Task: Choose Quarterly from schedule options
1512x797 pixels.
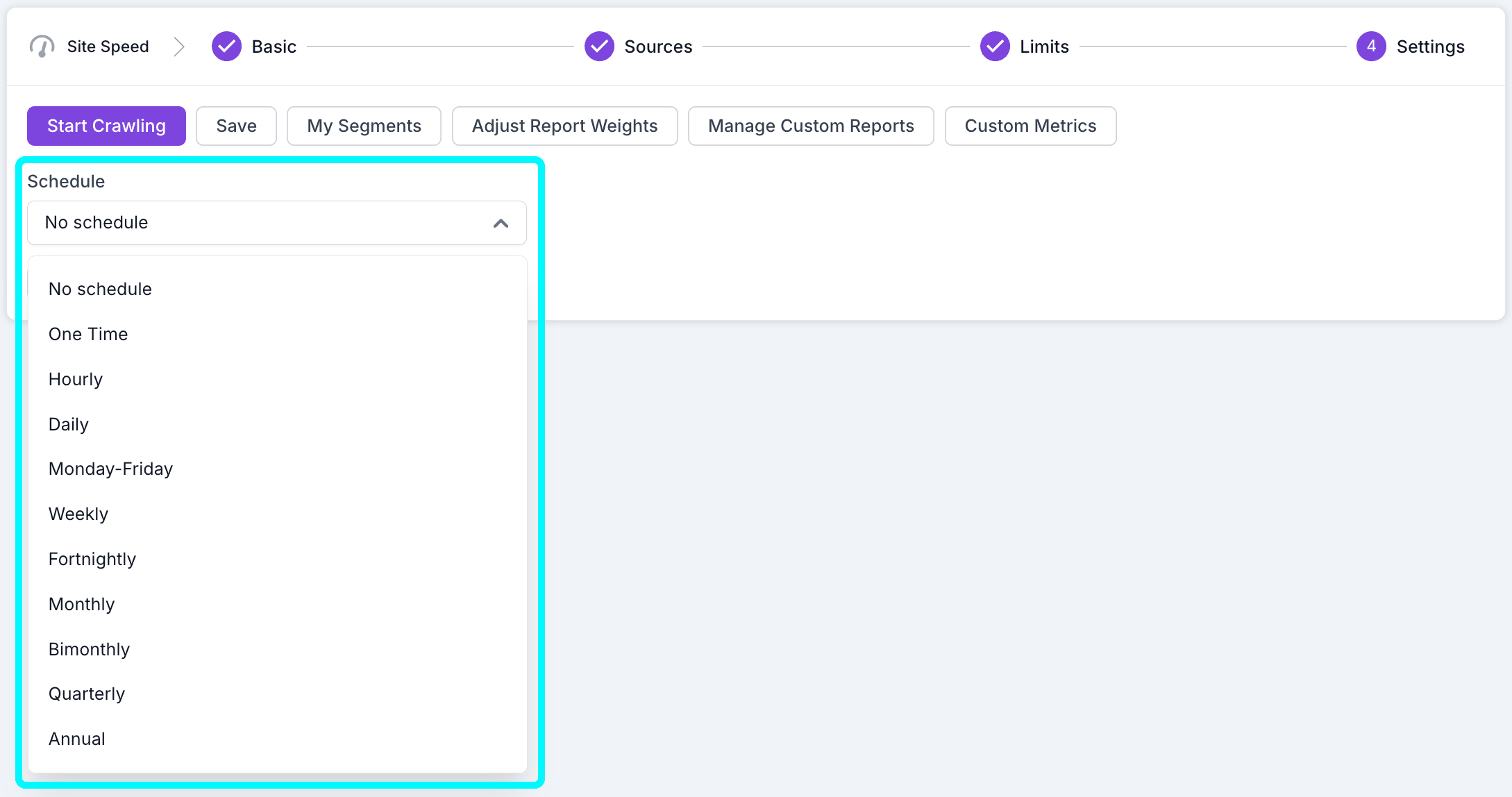Action: [x=86, y=694]
